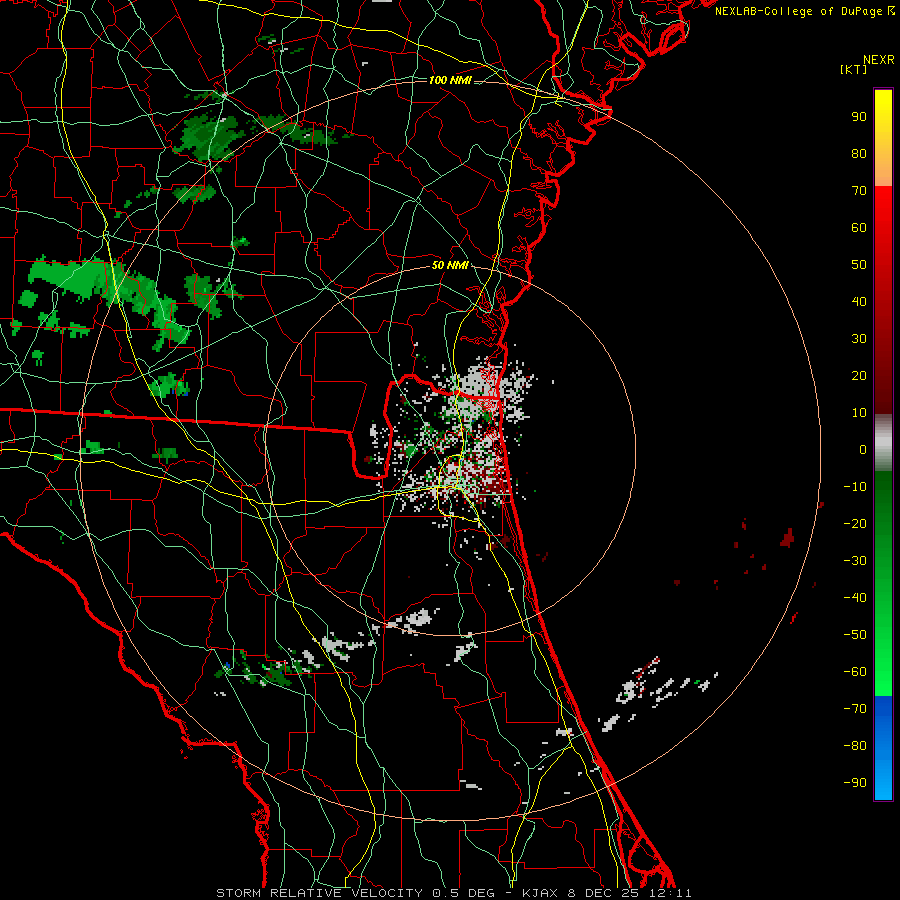Image resolution: width=900 pixels, height=900 pixels.
Task: Pick the blue bottom segment of color bar
Action: coord(883,748)
